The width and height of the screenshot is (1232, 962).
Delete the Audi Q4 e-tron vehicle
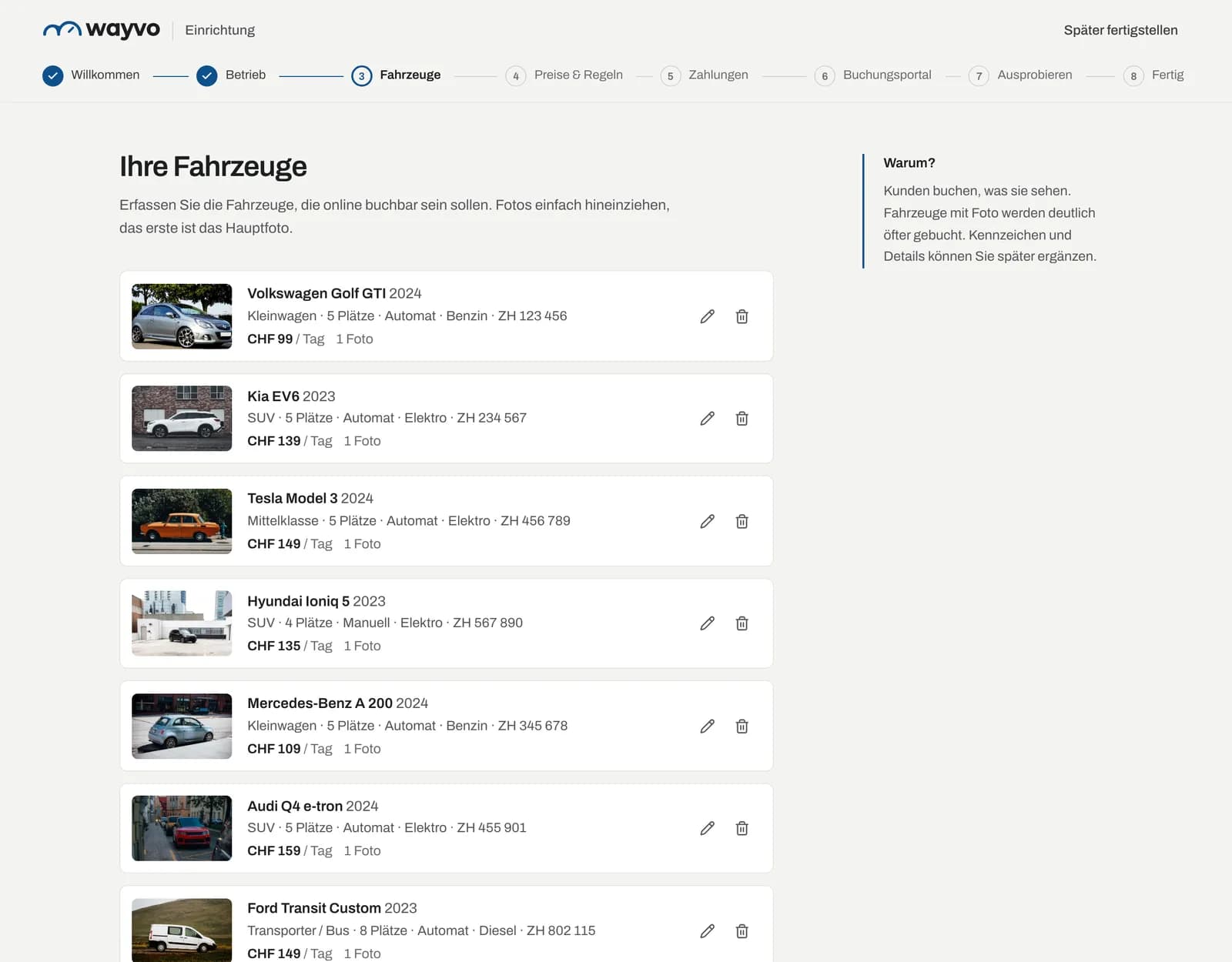(742, 828)
